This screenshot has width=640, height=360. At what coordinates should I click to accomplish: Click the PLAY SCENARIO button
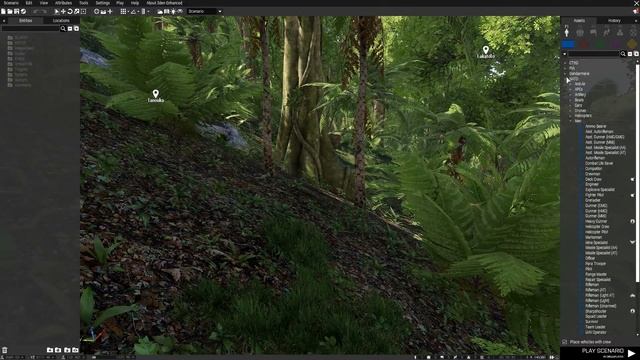tap(600, 353)
